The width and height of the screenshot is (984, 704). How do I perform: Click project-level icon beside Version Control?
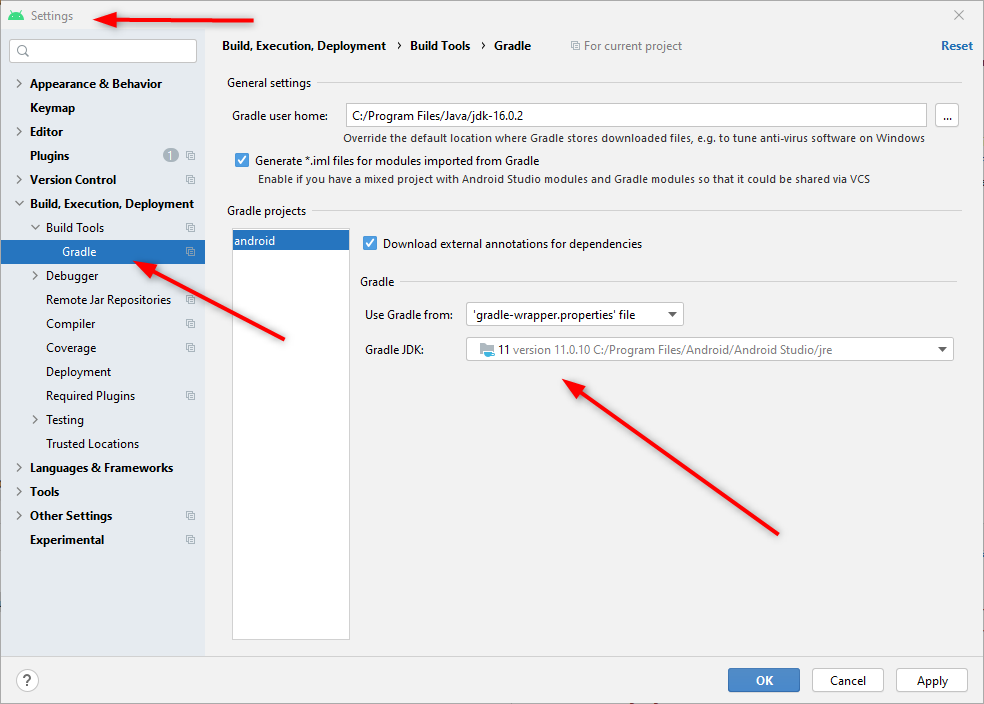tap(191, 179)
